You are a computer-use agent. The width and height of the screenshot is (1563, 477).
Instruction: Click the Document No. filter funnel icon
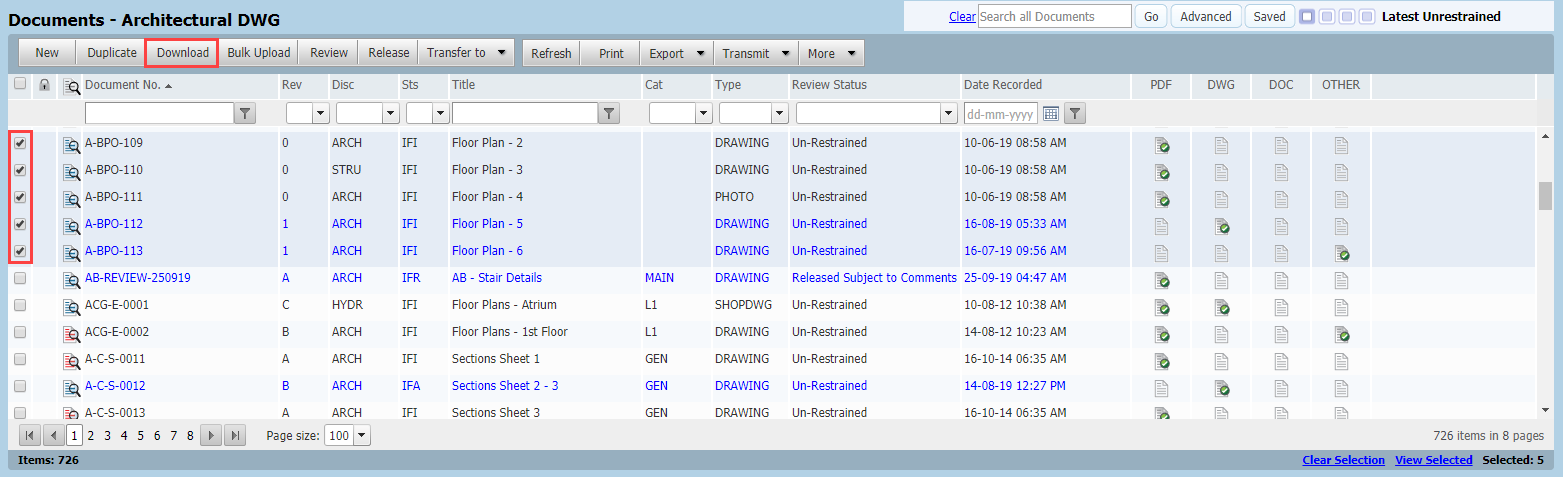246,113
